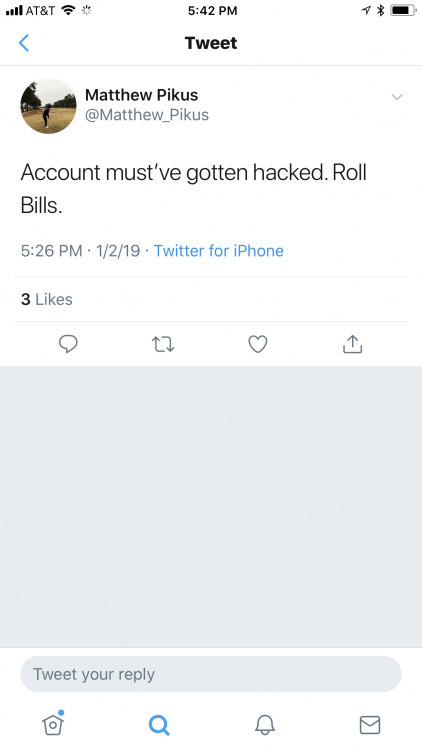Tap the @Matthew_Pikus handle
422x750 pixels.
[x=147, y=115]
